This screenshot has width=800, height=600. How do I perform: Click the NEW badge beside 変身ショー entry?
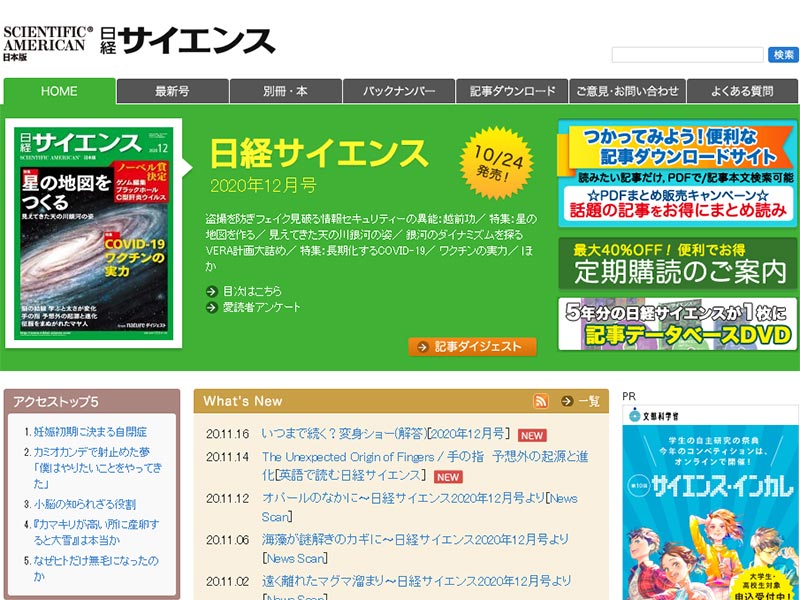click(532, 435)
